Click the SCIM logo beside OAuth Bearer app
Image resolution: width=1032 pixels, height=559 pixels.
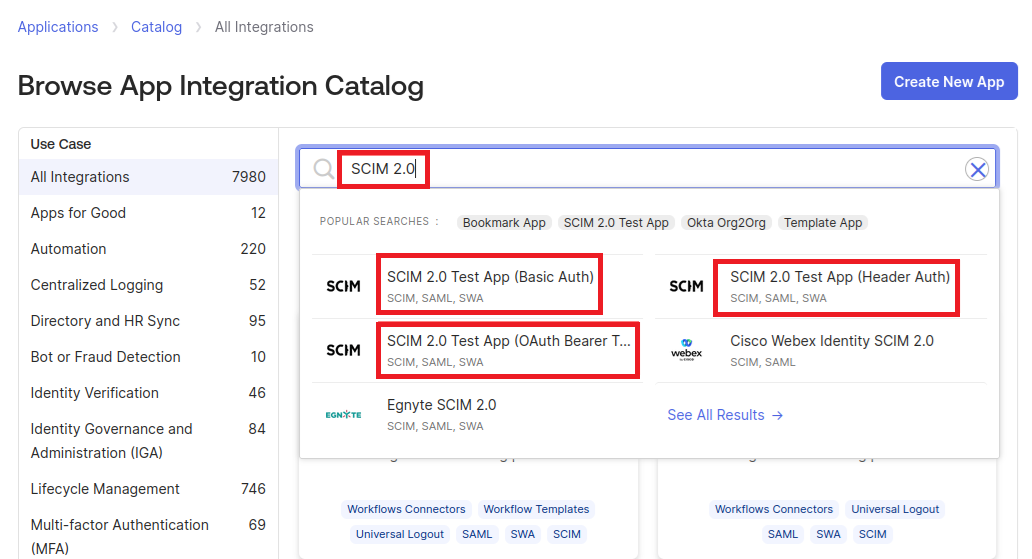point(343,351)
